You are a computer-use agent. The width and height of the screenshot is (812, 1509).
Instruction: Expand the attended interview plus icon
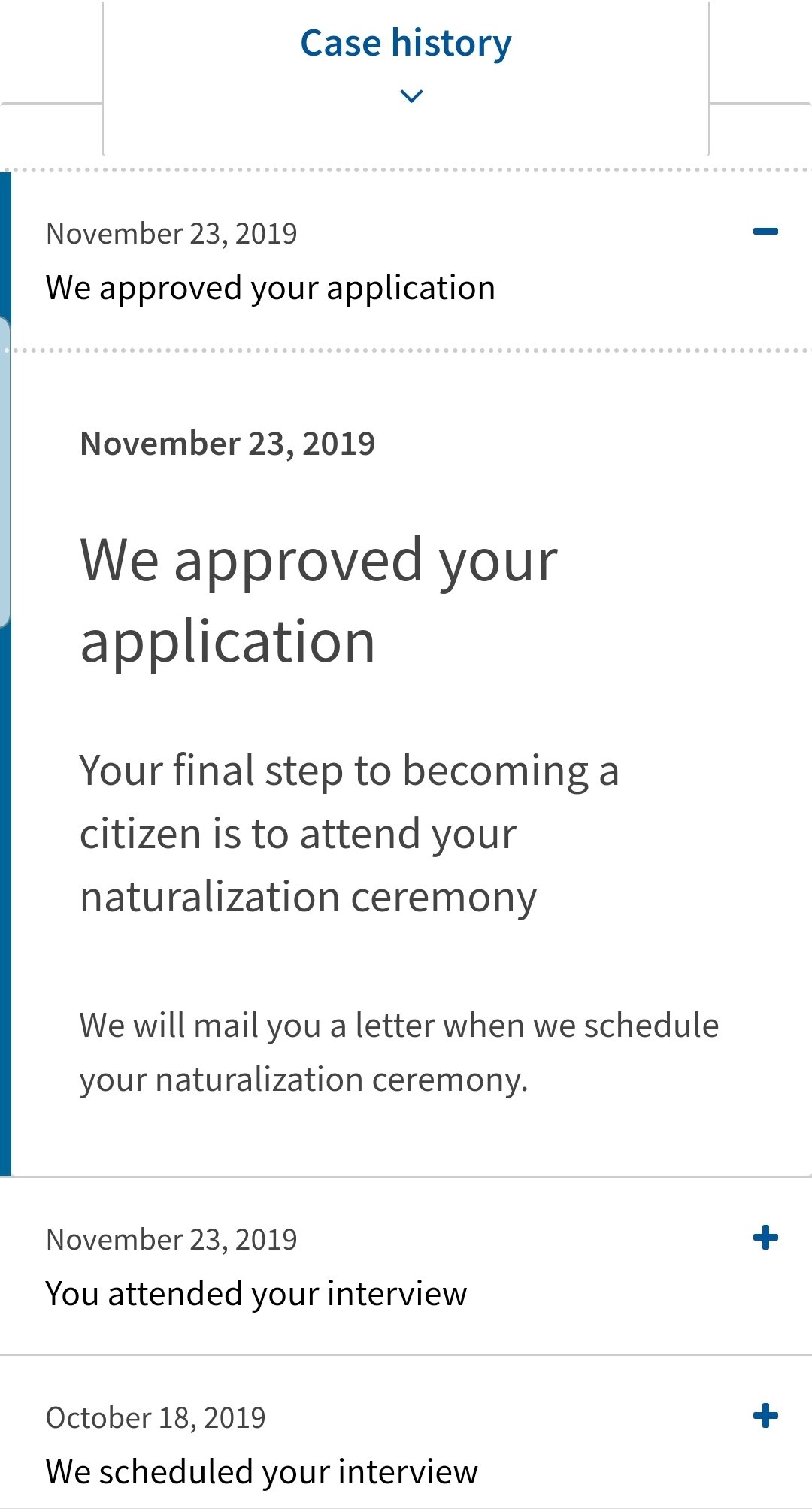(765, 1238)
